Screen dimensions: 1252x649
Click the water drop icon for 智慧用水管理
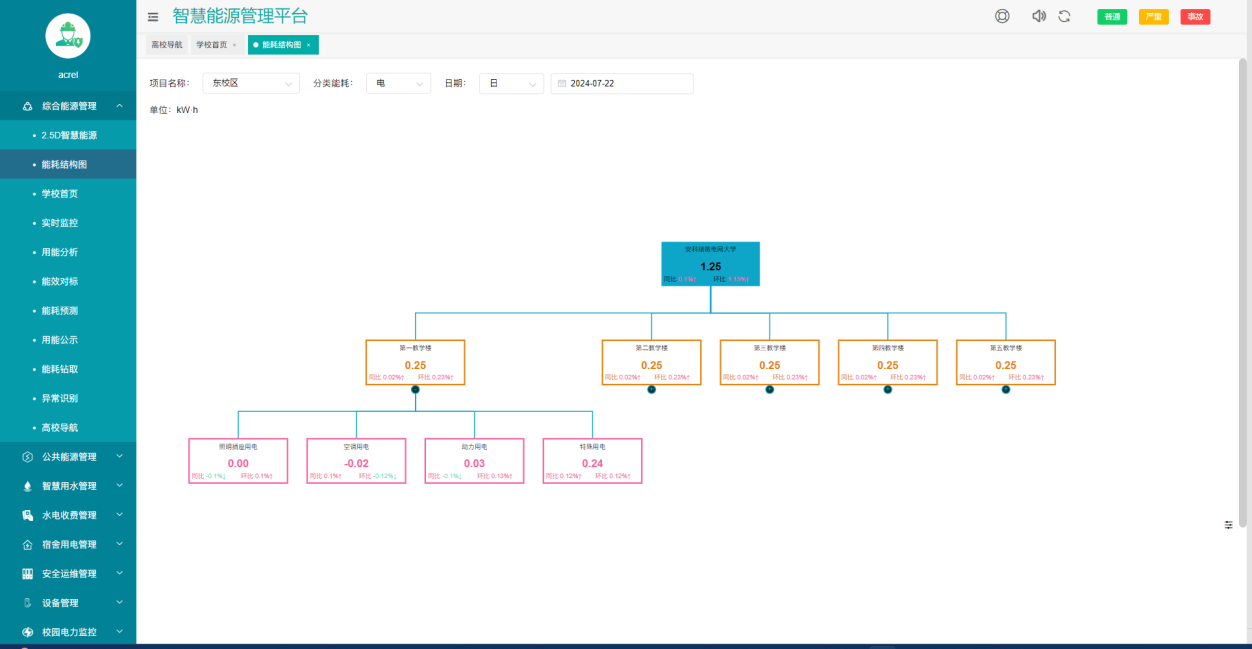click(27, 486)
